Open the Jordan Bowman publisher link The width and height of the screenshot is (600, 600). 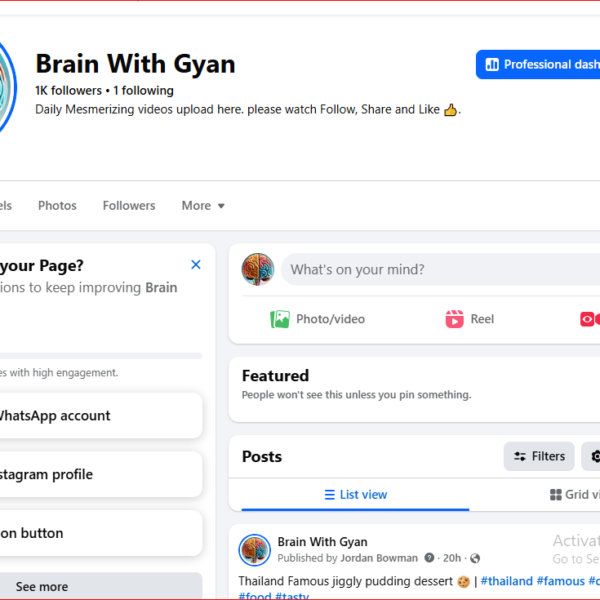tap(379, 558)
